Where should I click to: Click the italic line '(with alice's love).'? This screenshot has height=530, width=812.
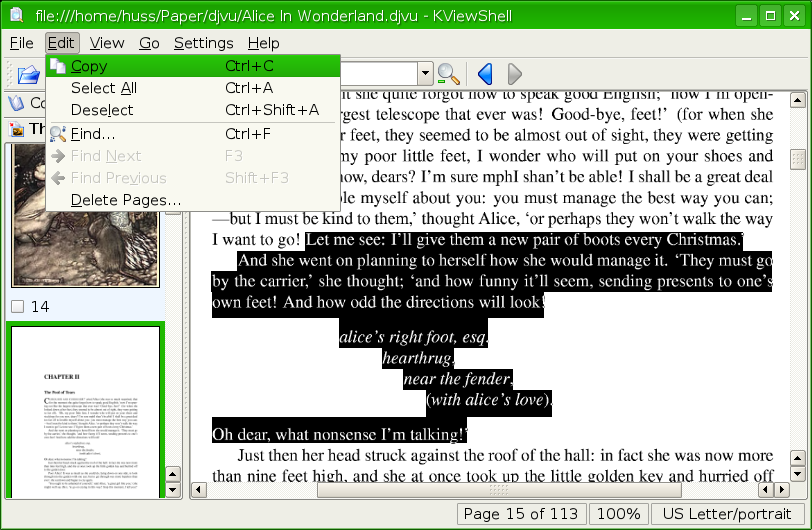tap(489, 400)
